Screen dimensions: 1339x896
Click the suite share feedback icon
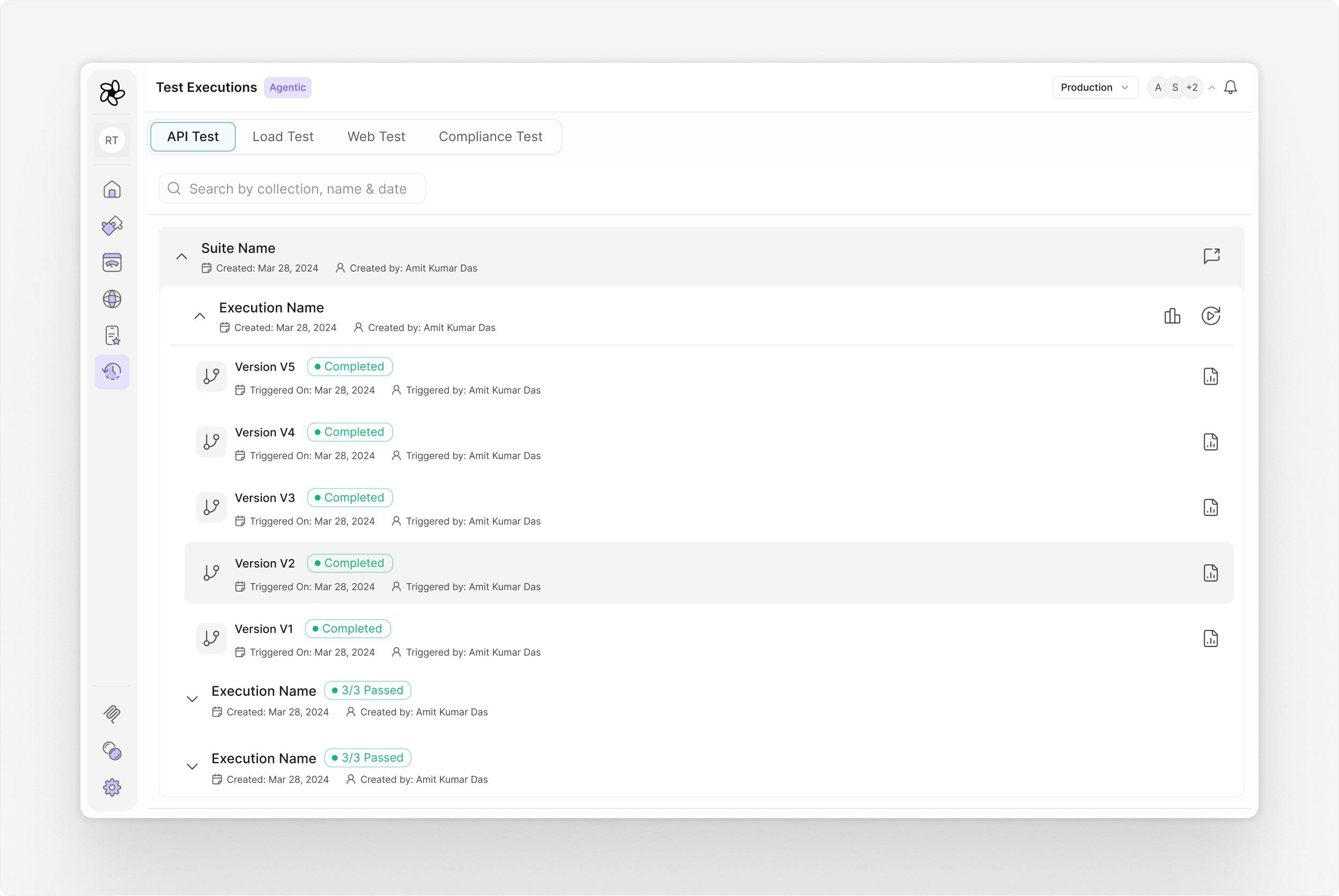coord(1211,255)
